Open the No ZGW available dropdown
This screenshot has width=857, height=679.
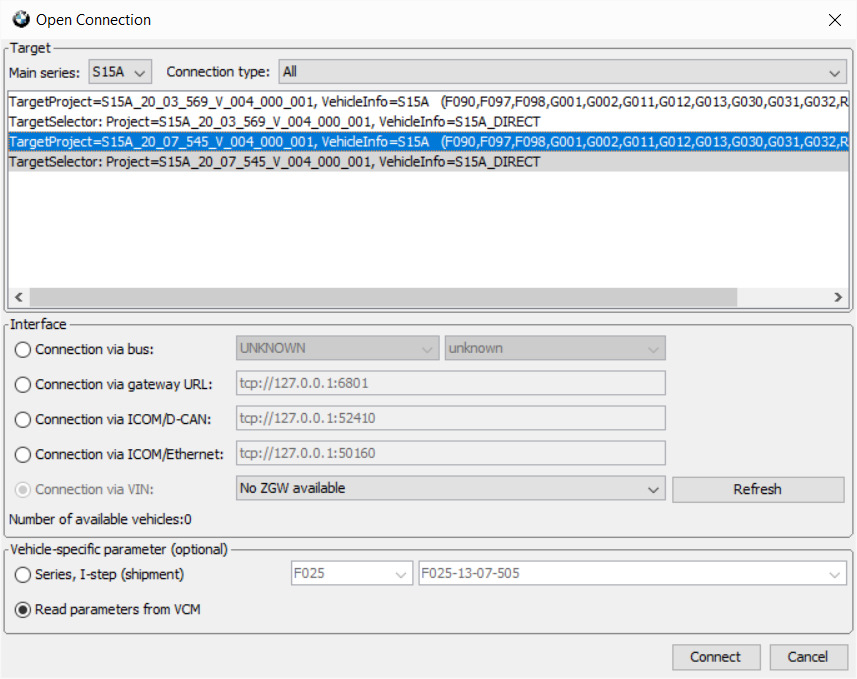[450, 488]
